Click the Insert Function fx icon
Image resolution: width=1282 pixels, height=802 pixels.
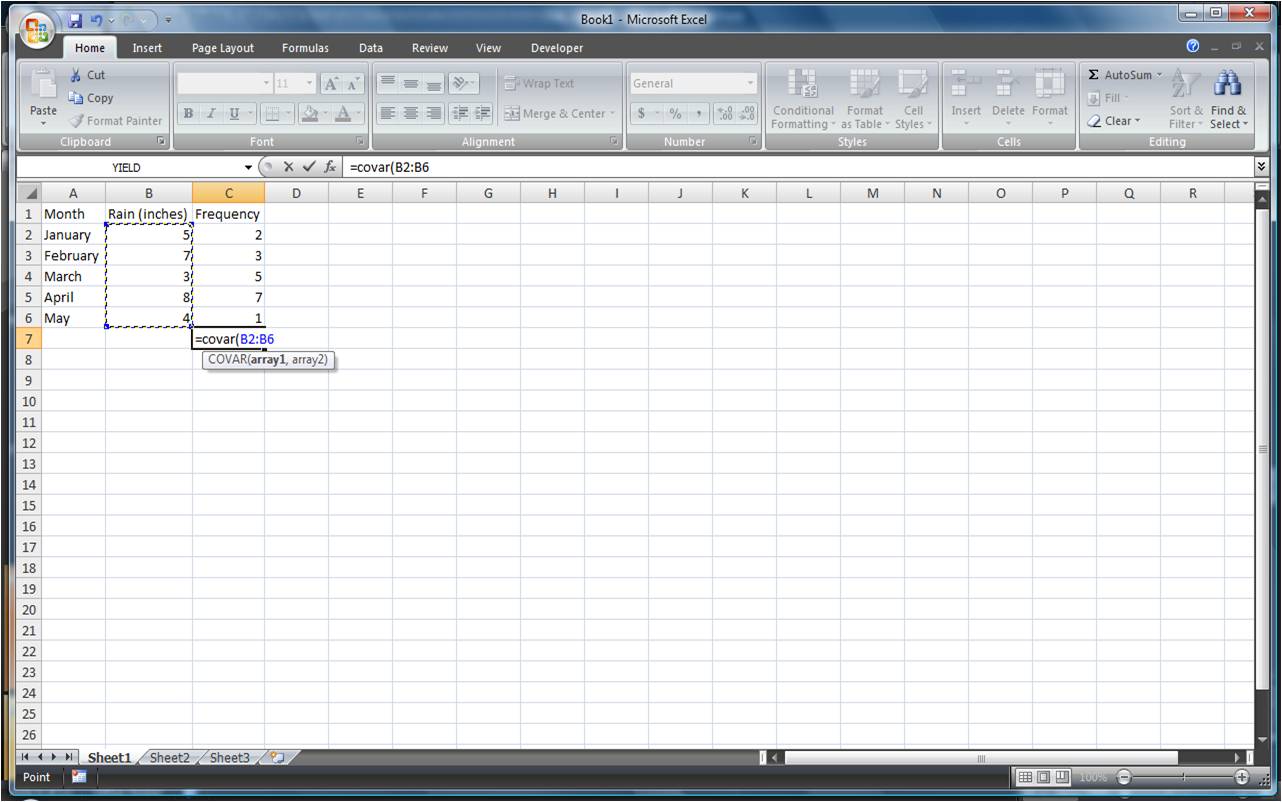point(329,167)
